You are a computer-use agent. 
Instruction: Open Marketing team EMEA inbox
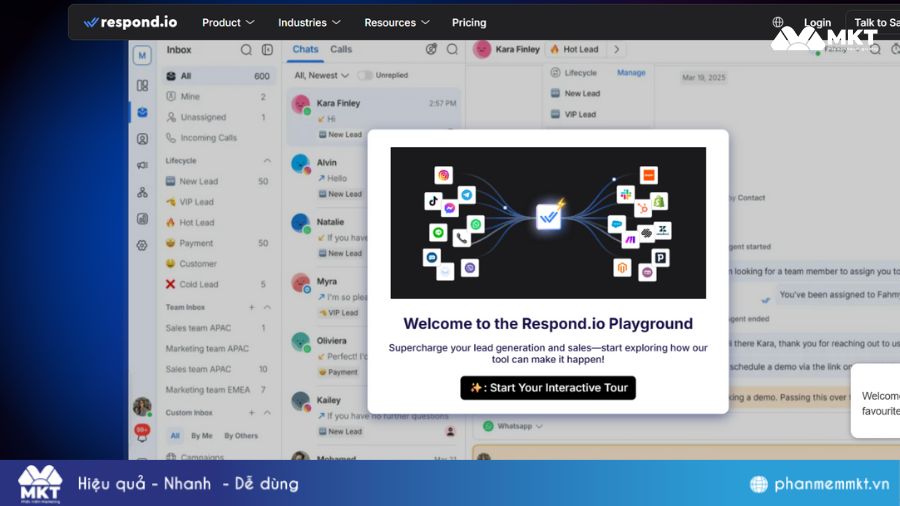click(x=218, y=390)
